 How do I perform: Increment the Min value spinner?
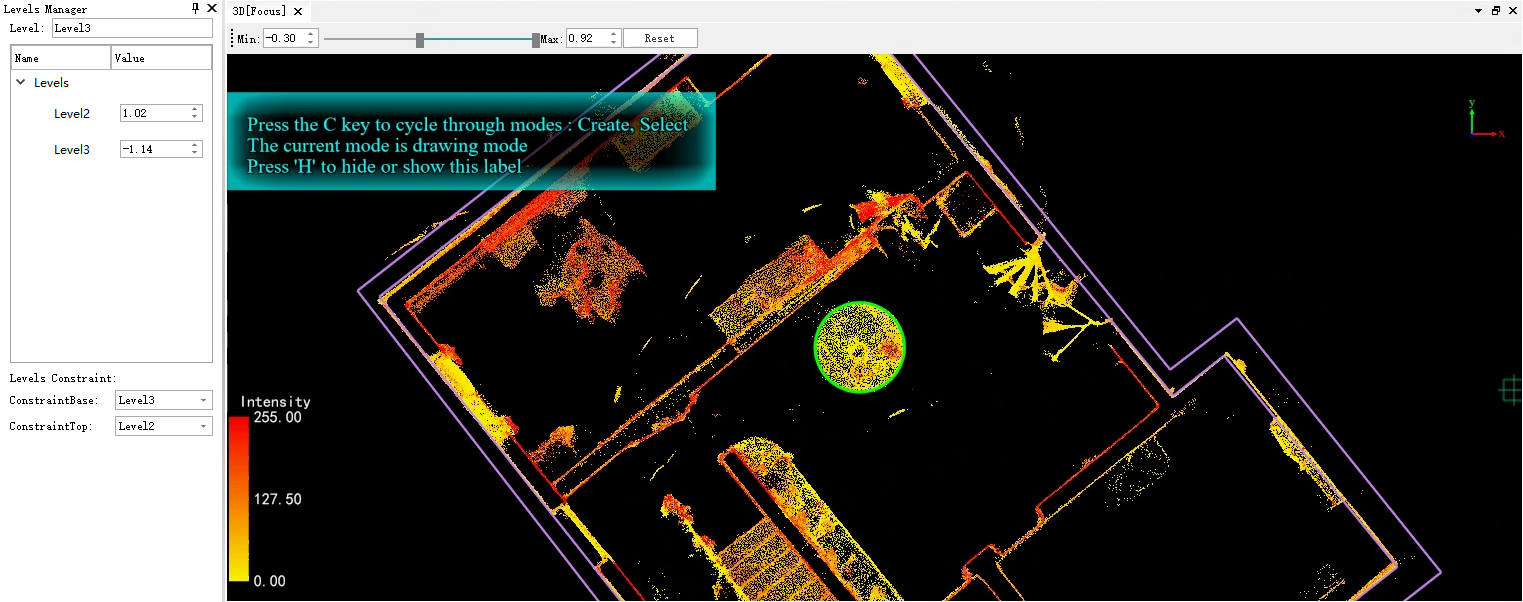[311, 35]
